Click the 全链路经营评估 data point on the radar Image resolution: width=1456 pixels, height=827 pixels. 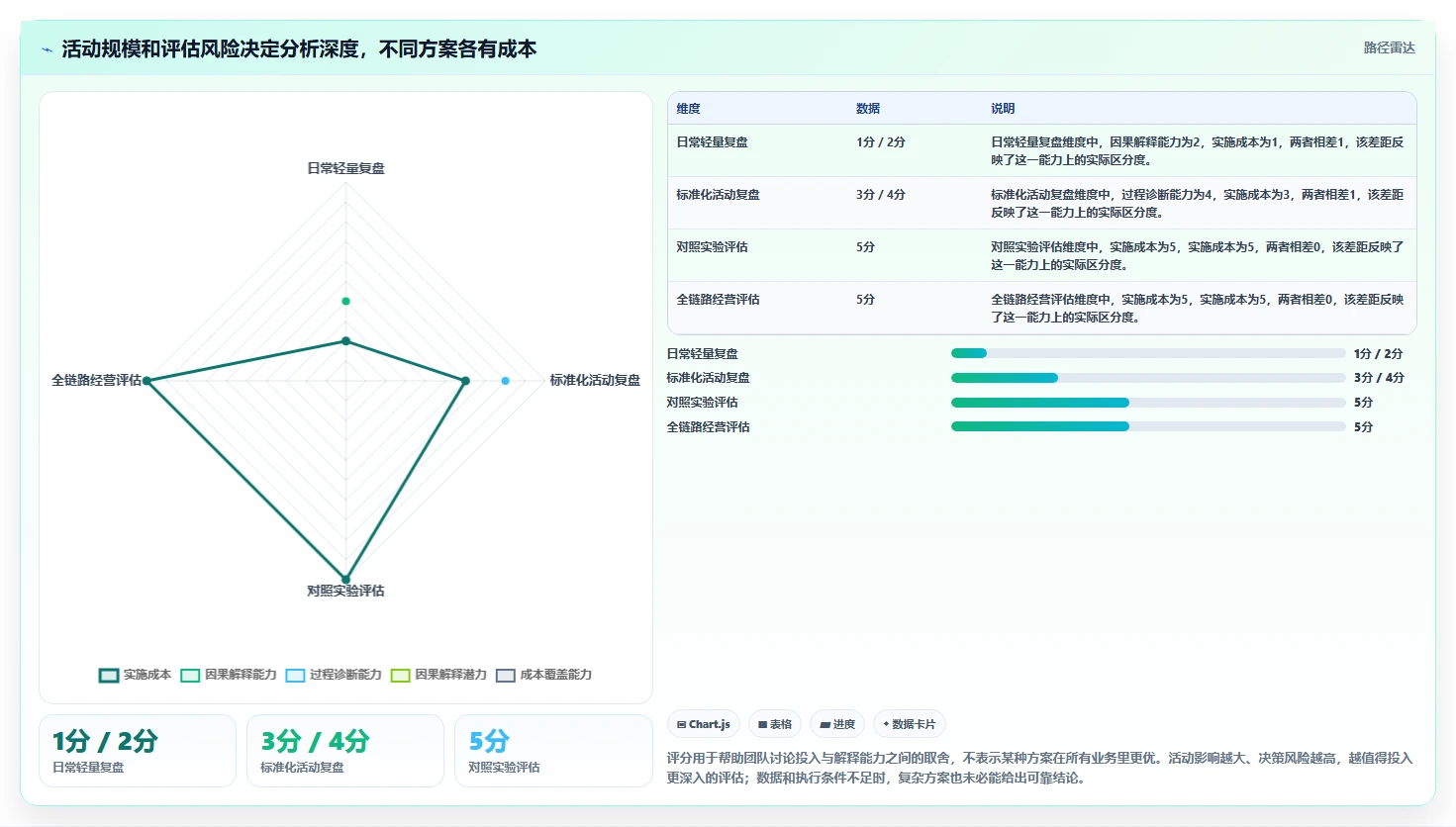coord(146,381)
